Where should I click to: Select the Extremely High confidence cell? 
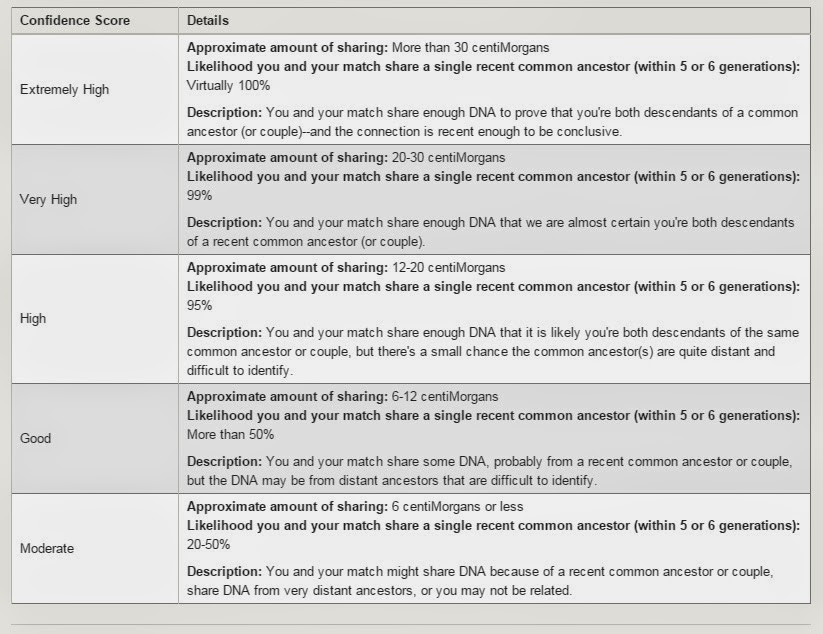click(64, 89)
